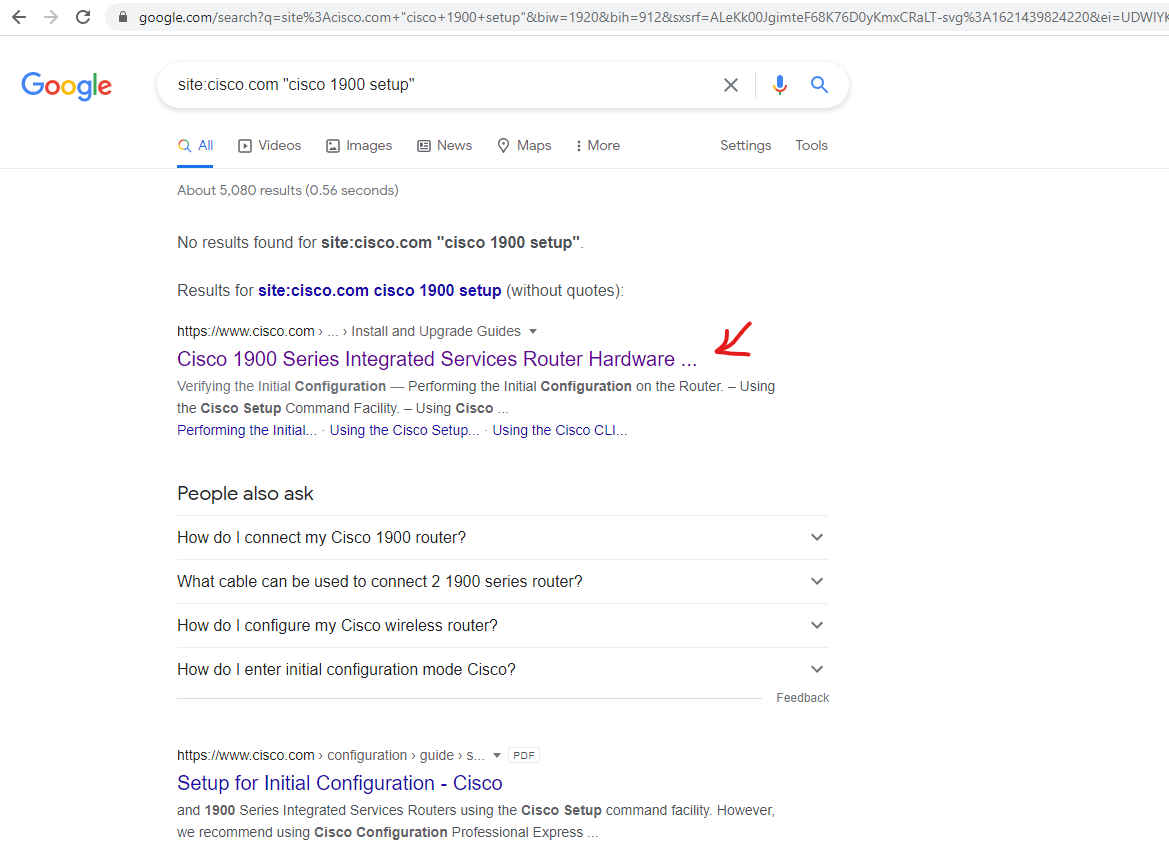Switch to the Videos tab
This screenshot has height=860, width=1169.
269,146
